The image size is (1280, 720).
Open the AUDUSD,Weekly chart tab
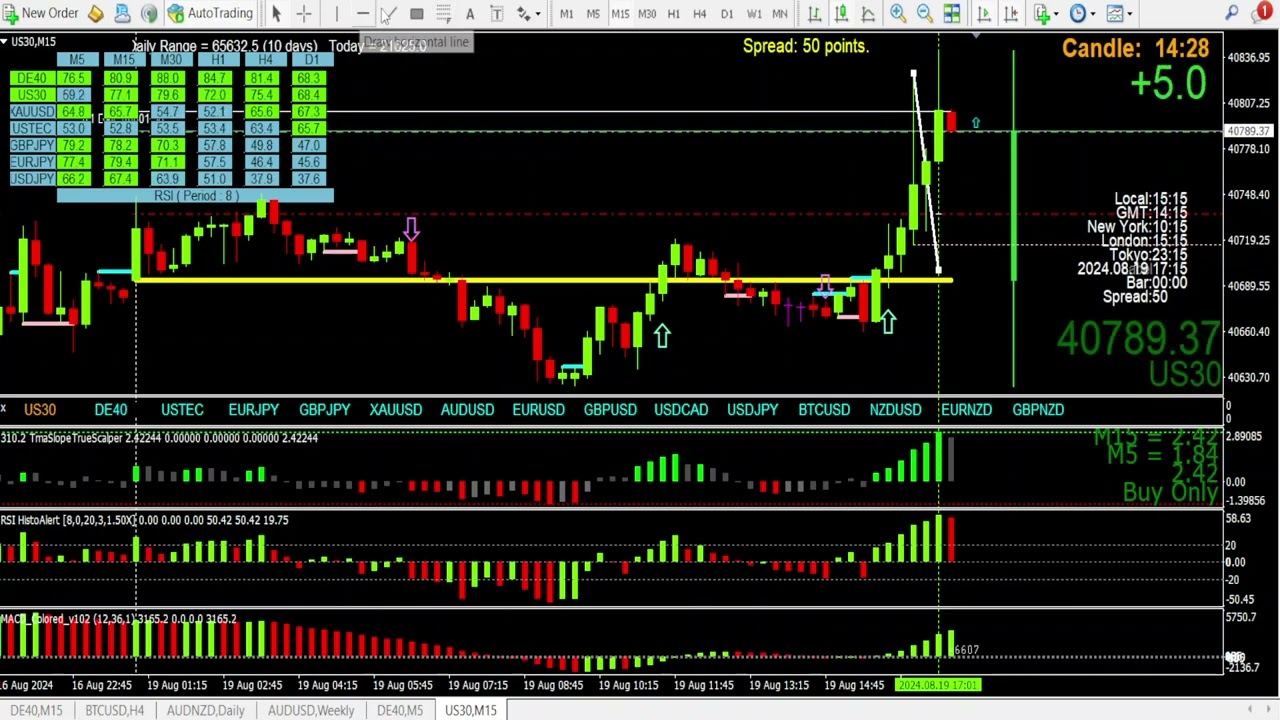(x=311, y=710)
